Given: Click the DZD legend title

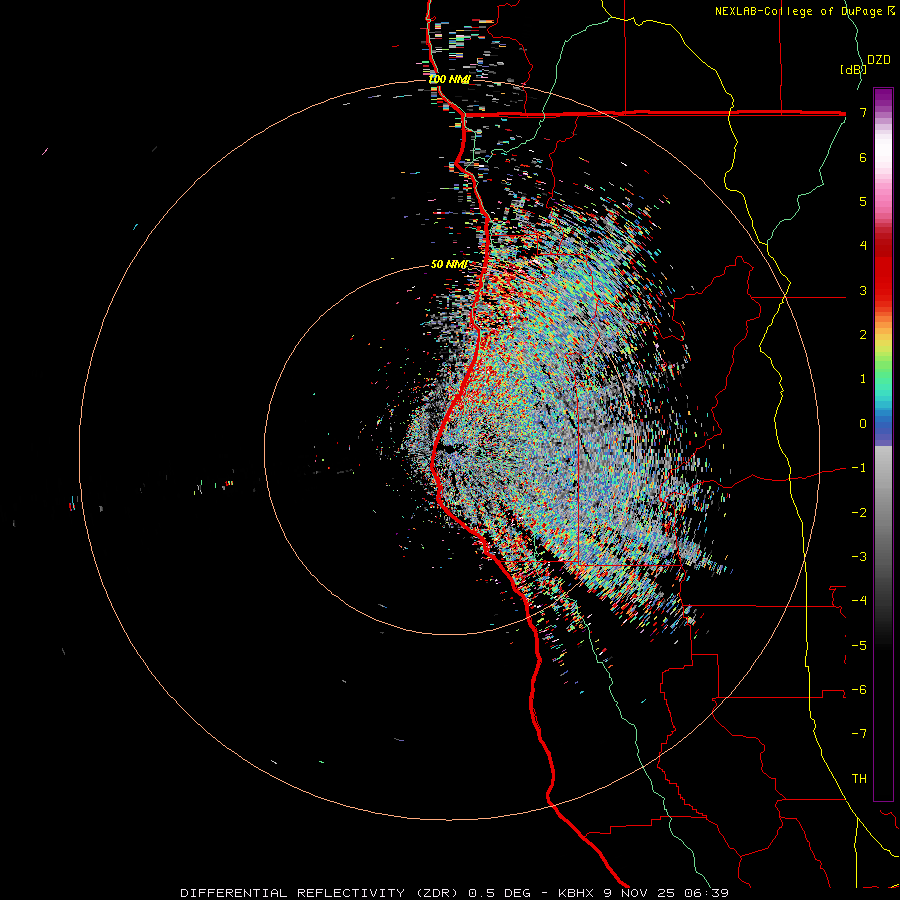Looking at the screenshot, I should 879,60.
